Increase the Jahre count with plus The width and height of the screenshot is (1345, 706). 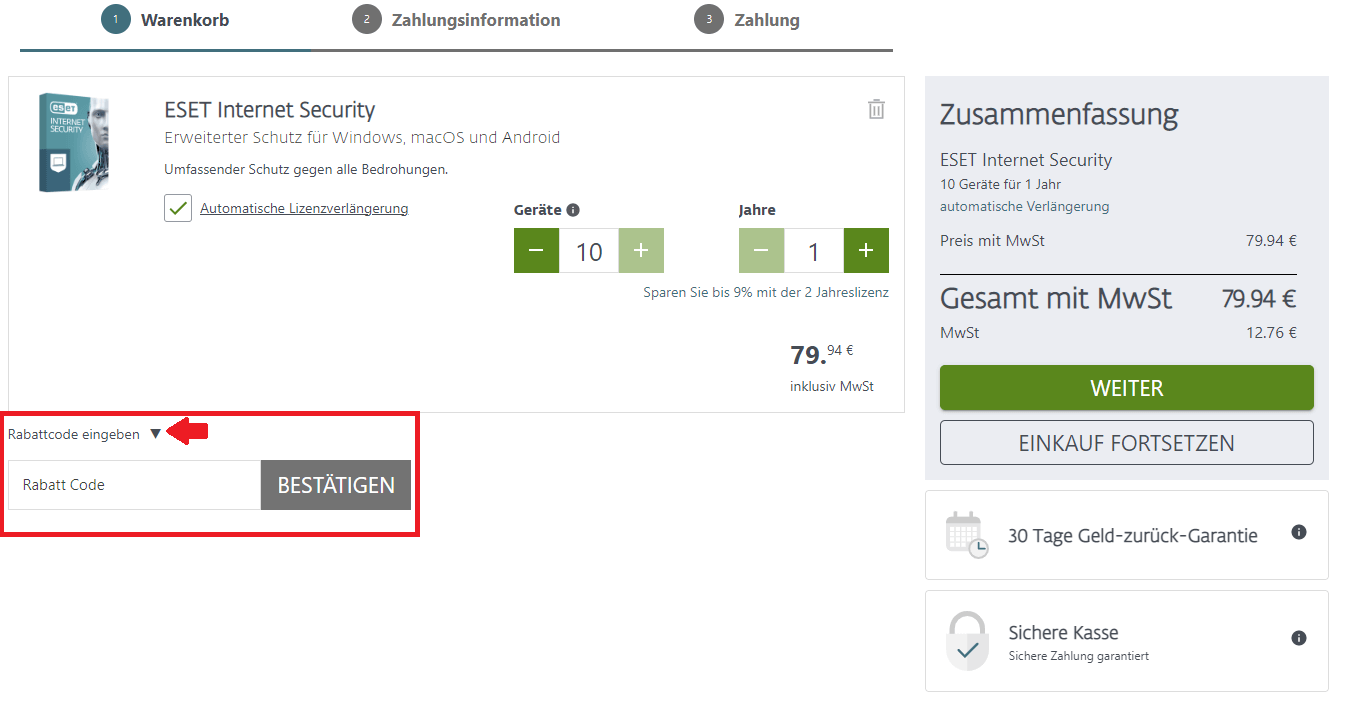click(866, 251)
